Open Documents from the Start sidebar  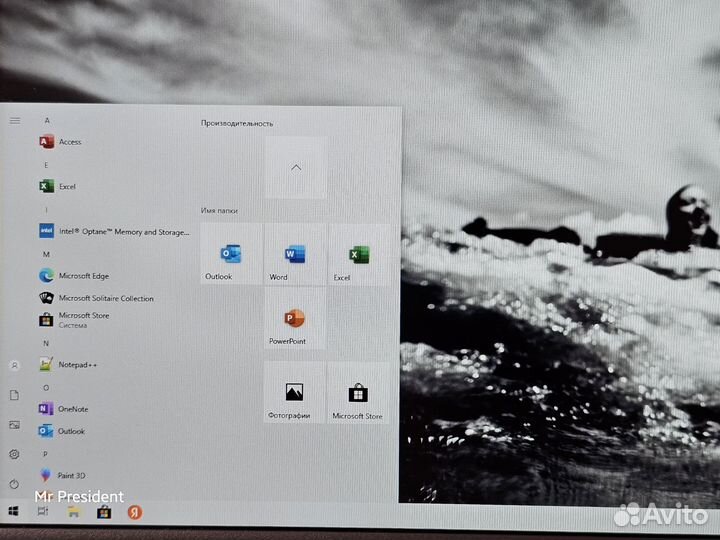pos(15,395)
